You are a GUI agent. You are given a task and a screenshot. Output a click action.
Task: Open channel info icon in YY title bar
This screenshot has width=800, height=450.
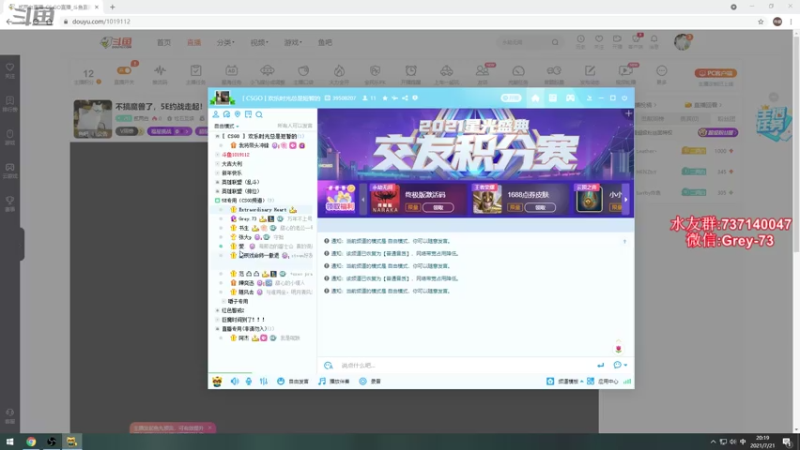click(415, 98)
